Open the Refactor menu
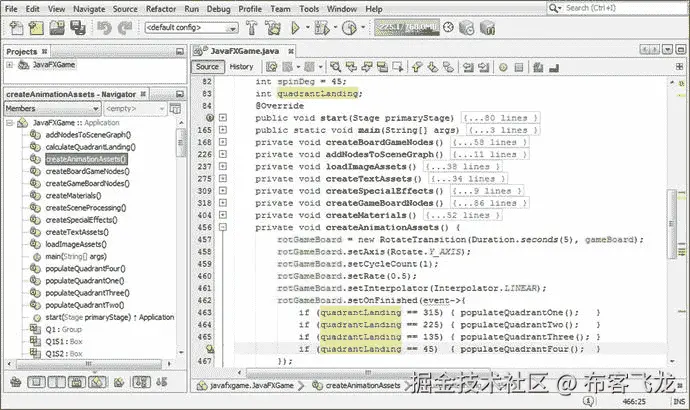The image size is (690, 410). coord(161,9)
